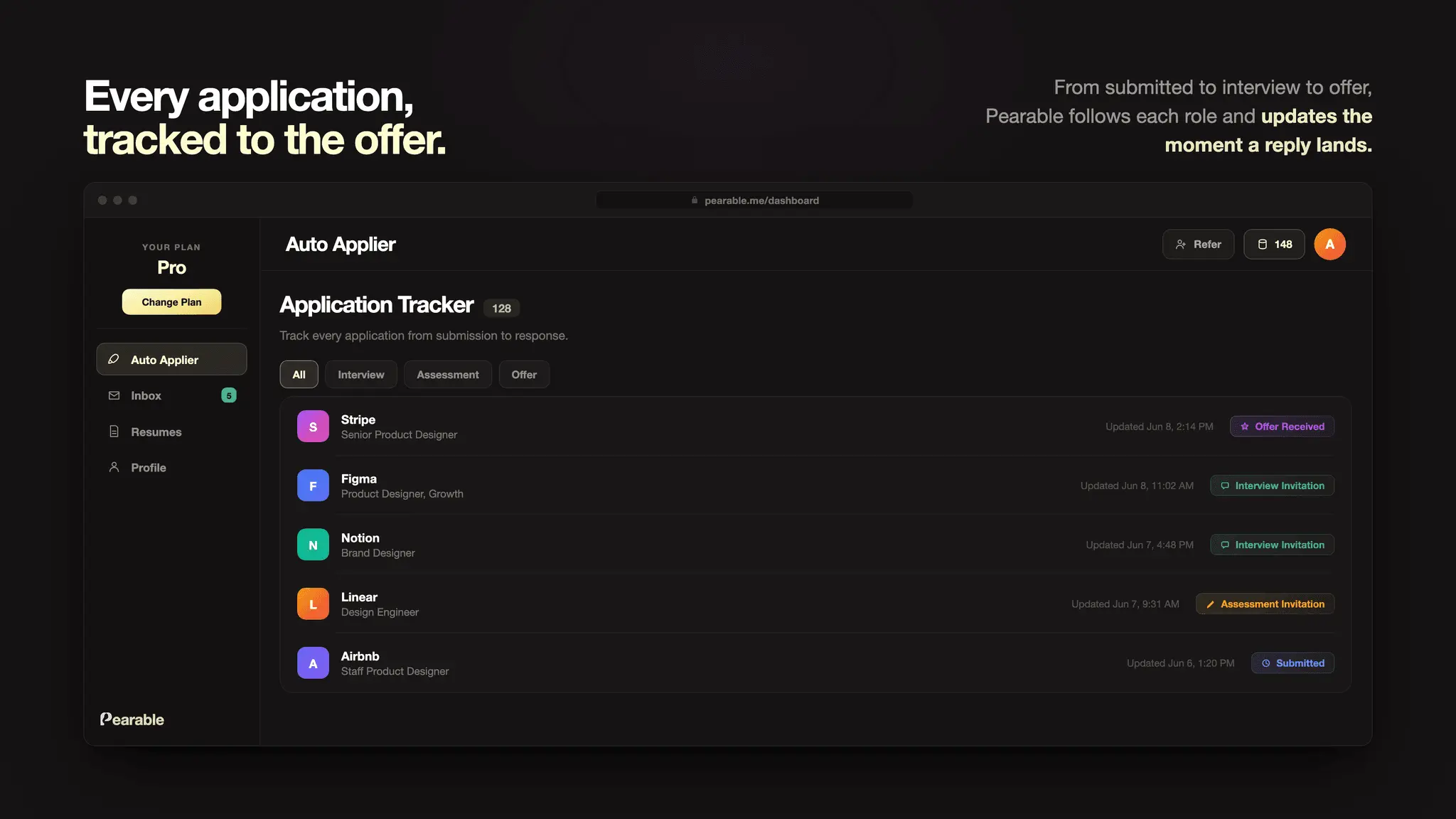Screen dimensions: 1456x819
Task: Click the Profile person icon
Action: (x=114, y=467)
